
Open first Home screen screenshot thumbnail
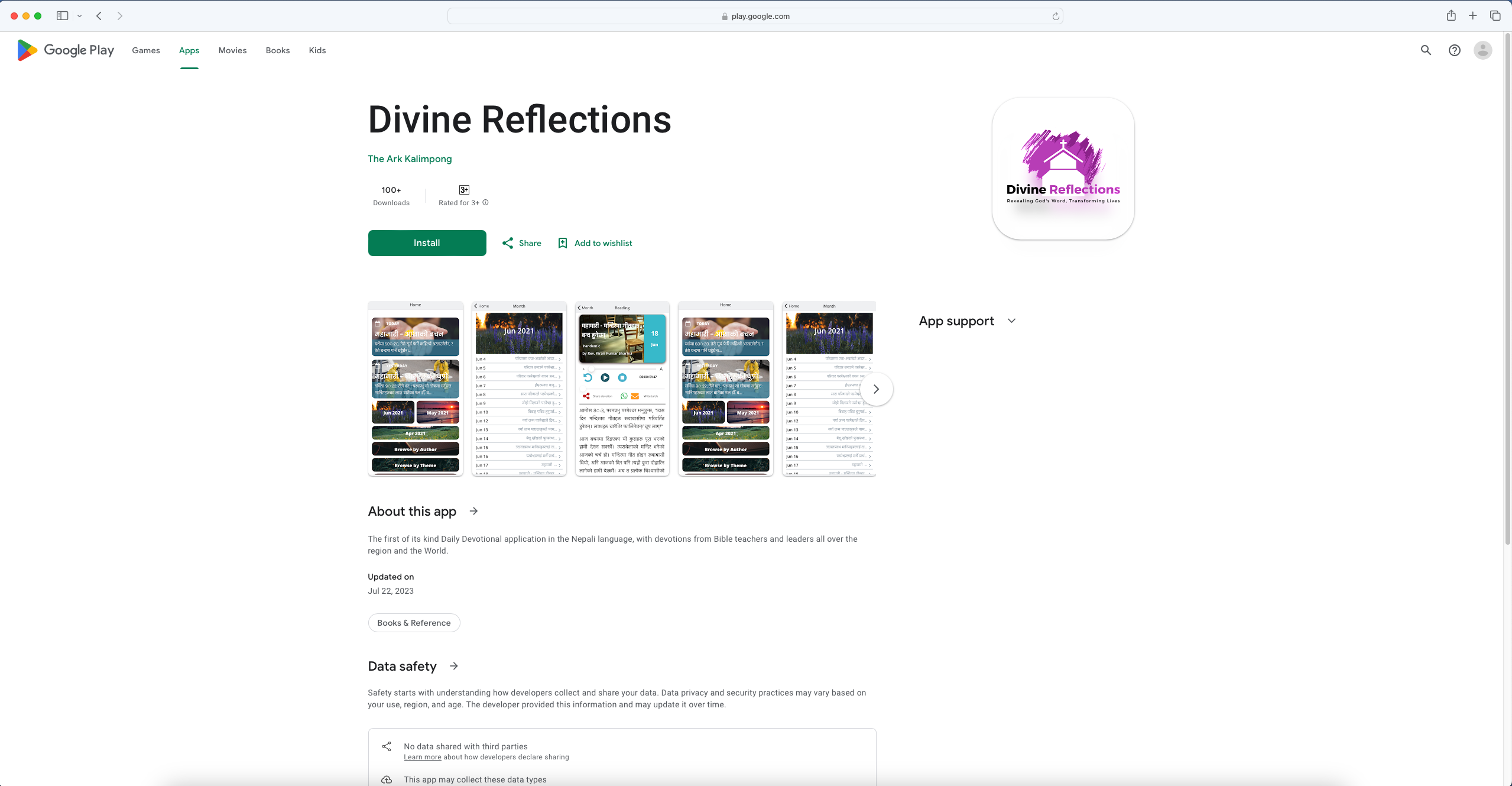416,389
